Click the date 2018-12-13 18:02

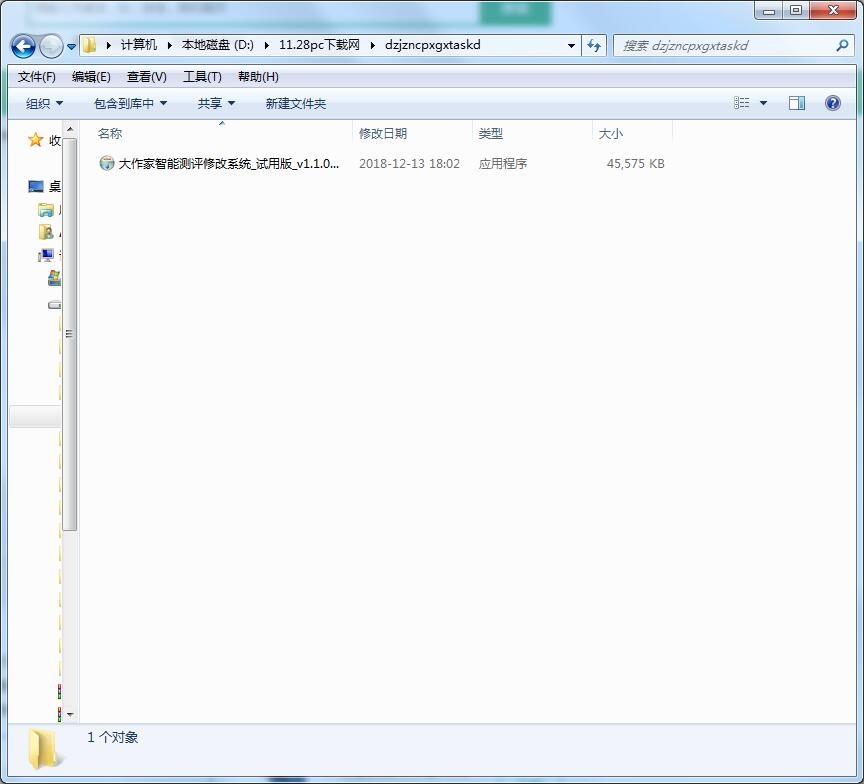pyautogui.click(x=409, y=164)
